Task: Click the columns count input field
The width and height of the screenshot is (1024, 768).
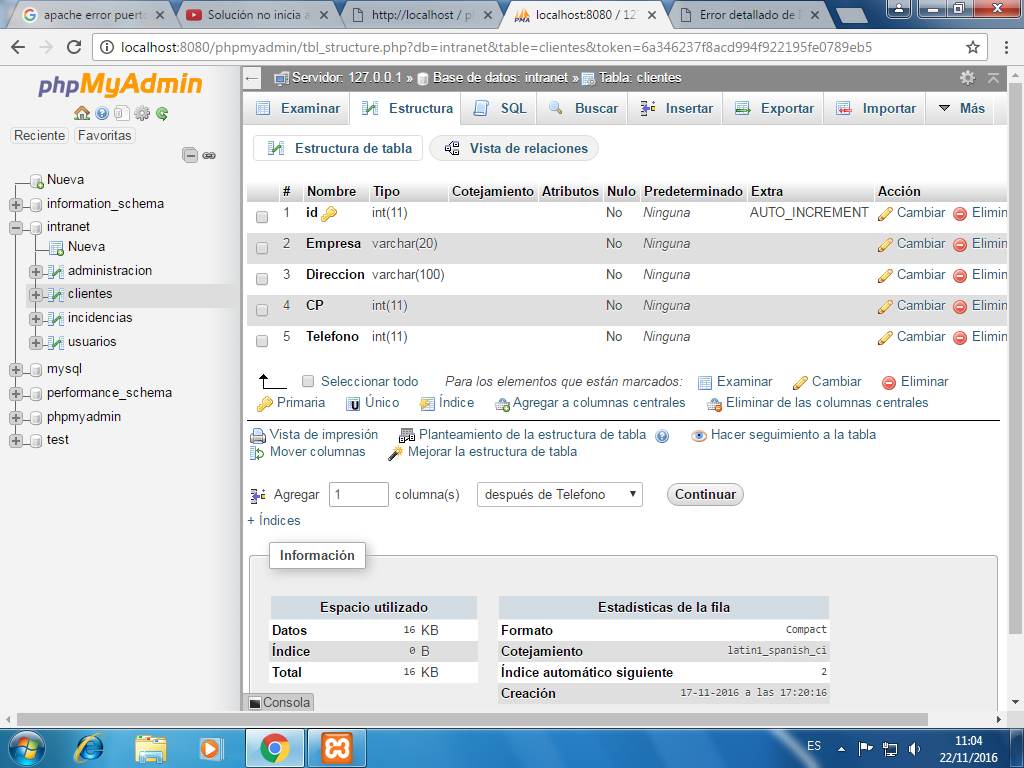Action: coord(359,494)
